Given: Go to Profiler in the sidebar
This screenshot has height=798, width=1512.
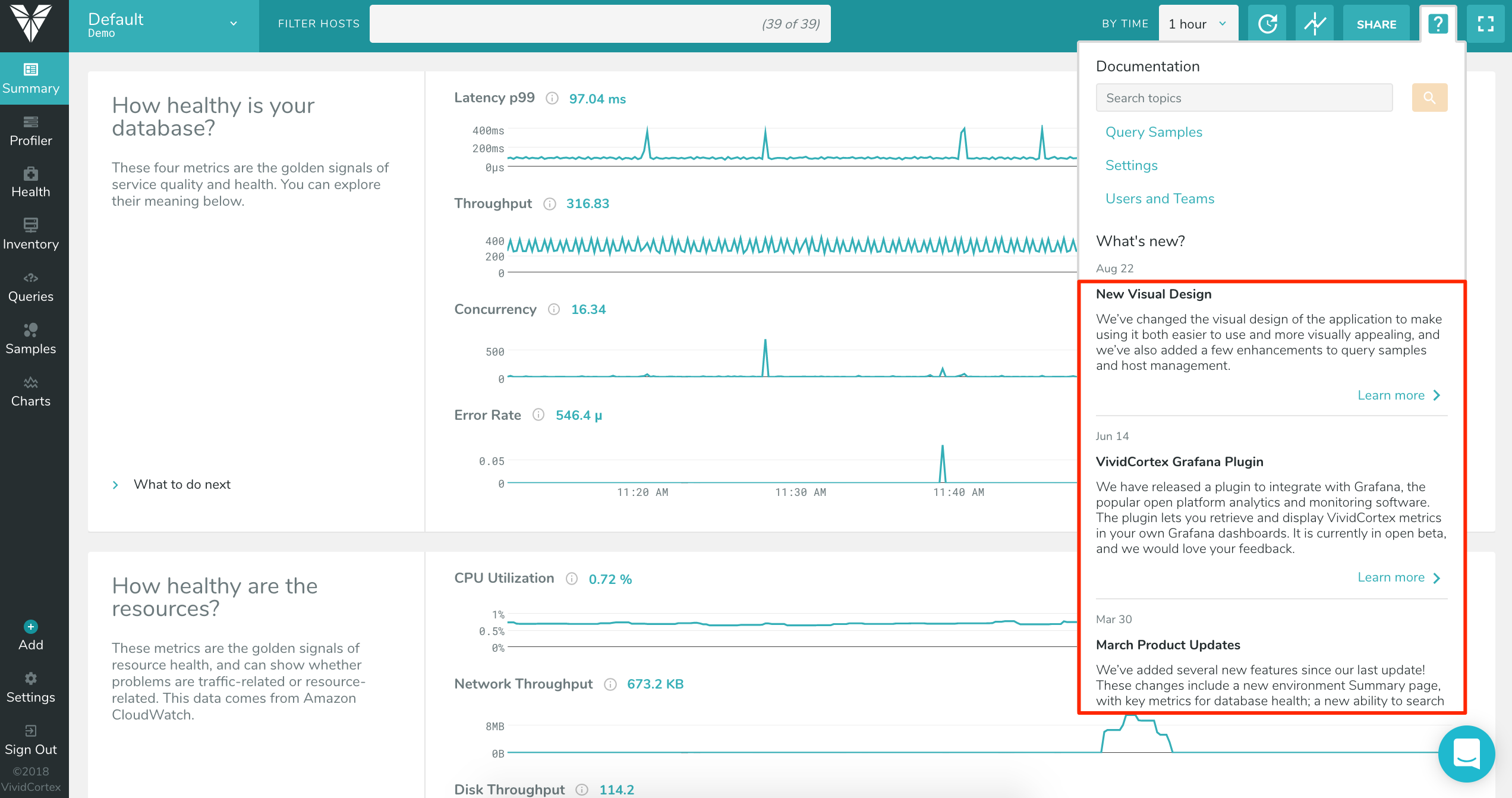Looking at the screenshot, I should 31,131.
